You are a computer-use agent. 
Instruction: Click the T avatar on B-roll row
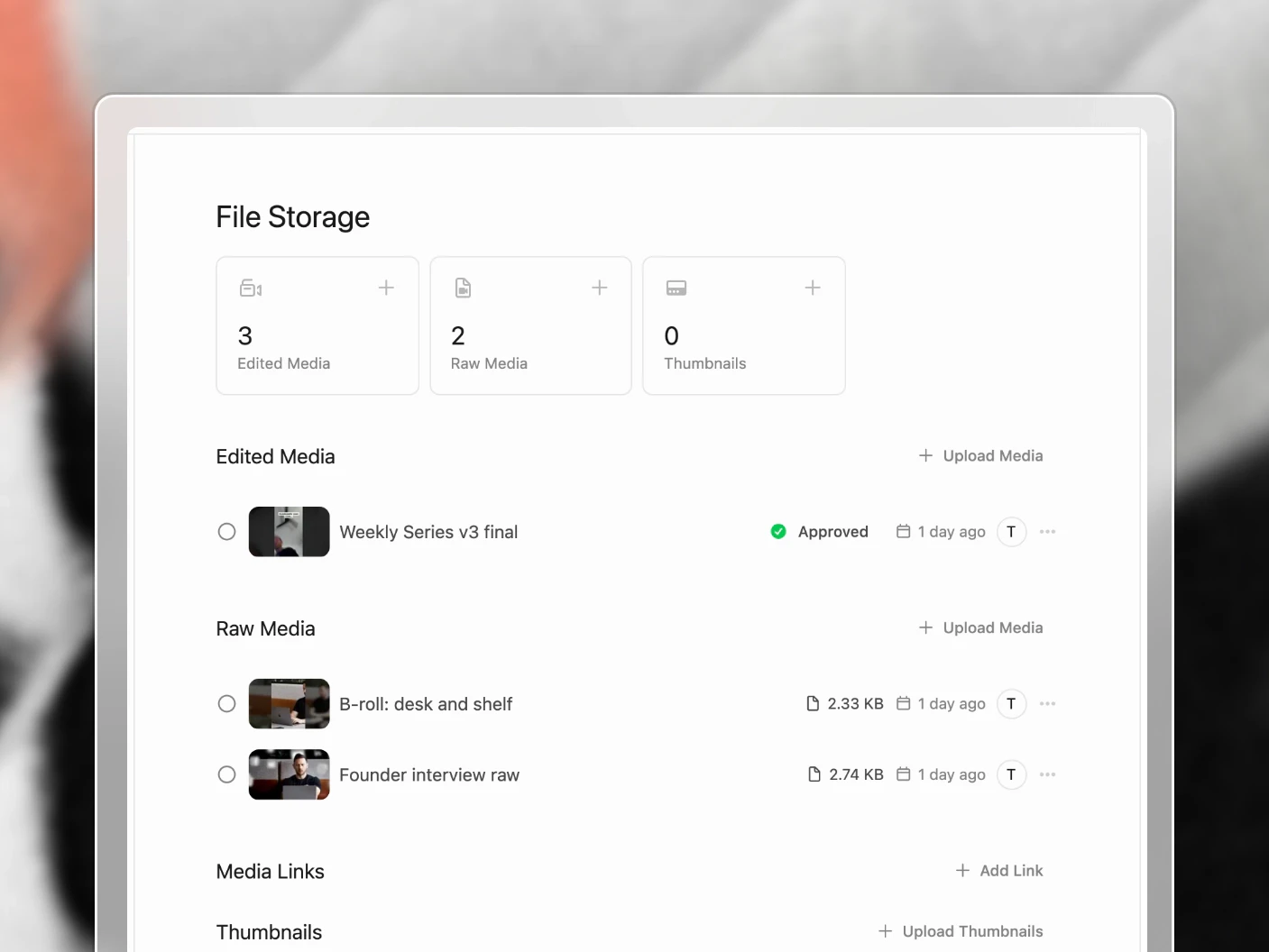pos(1011,704)
